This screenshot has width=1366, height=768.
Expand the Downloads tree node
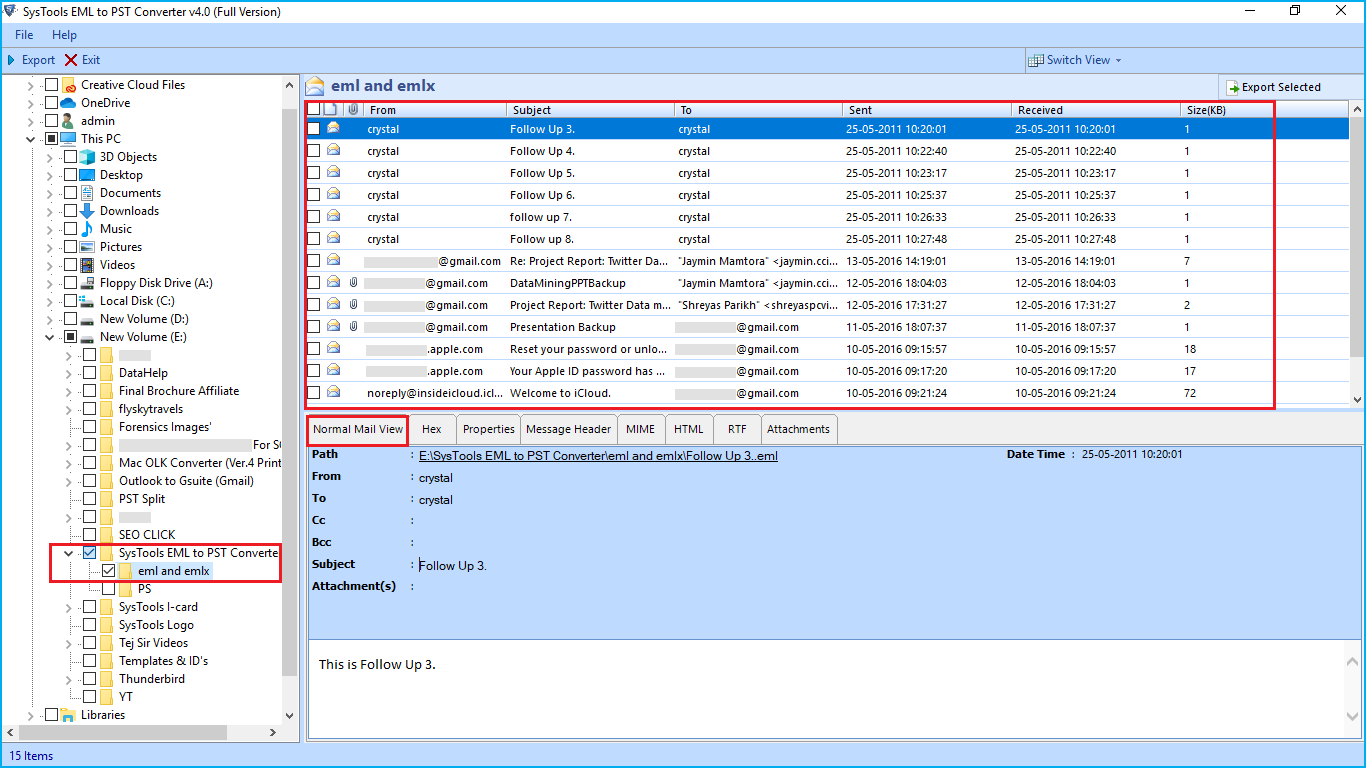pyautogui.click(x=50, y=211)
